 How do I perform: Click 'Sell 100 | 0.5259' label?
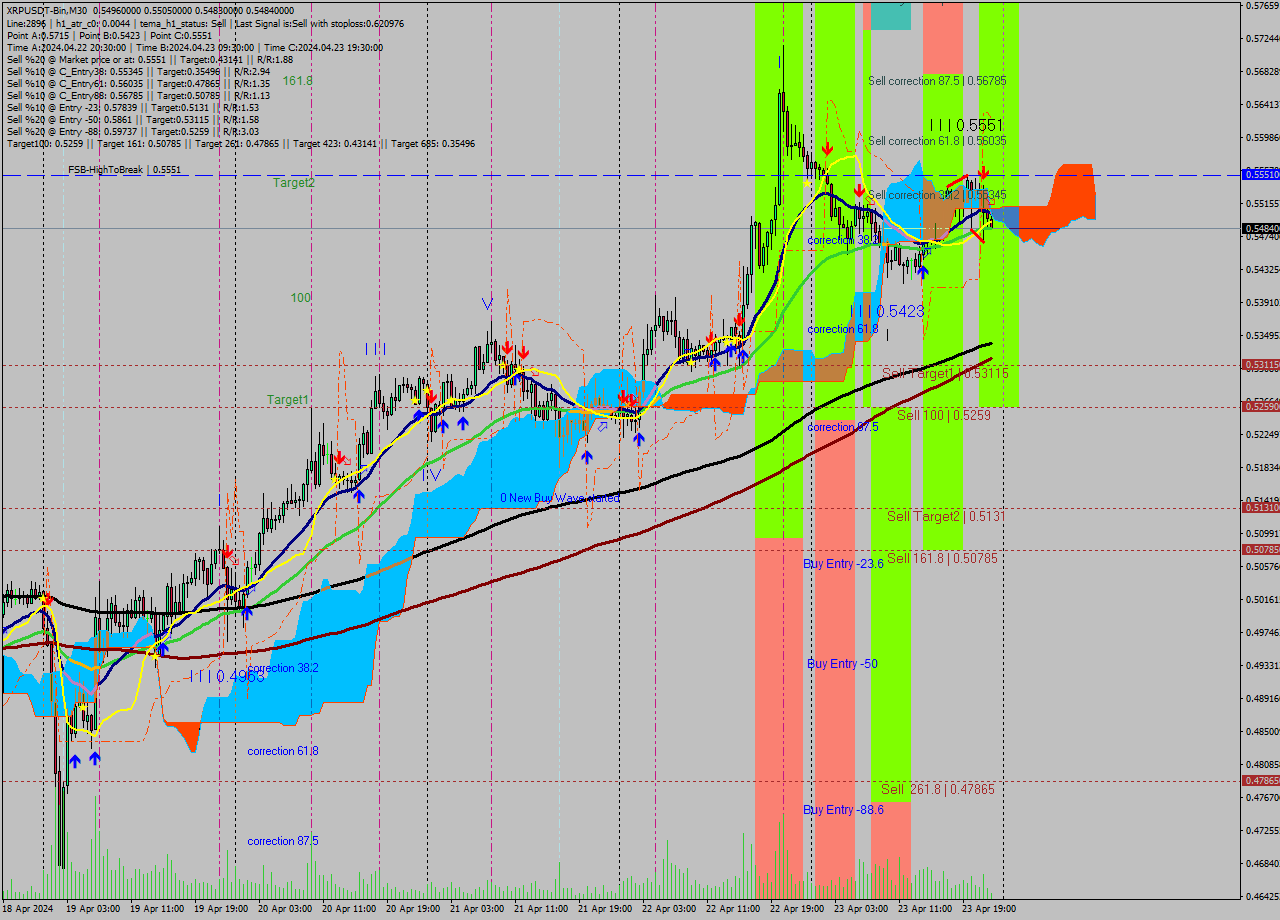pyautogui.click(x=944, y=414)
